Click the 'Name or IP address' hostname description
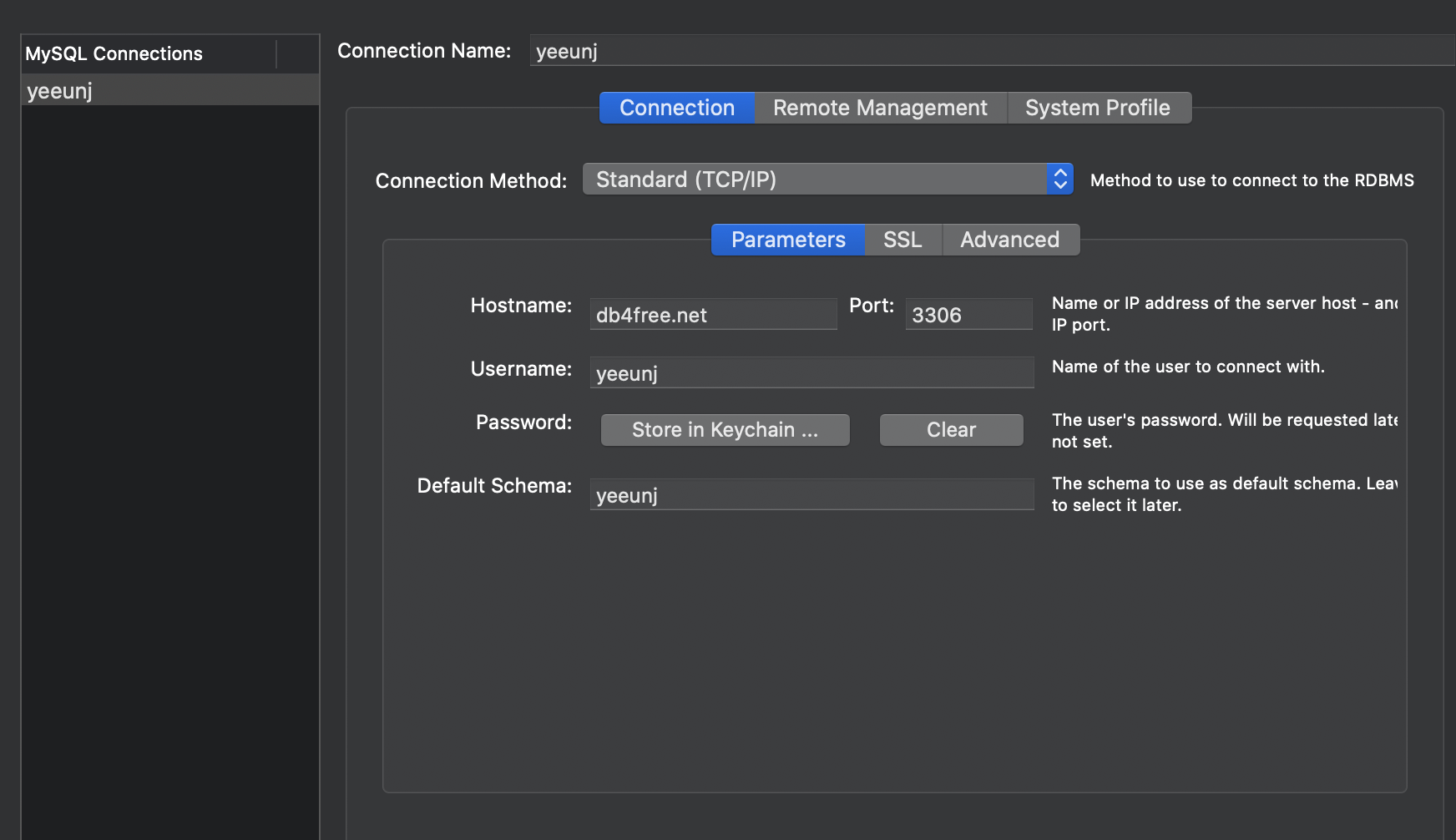The width and height of the screenshot is (1456, 840). [x=1225, y=314]
